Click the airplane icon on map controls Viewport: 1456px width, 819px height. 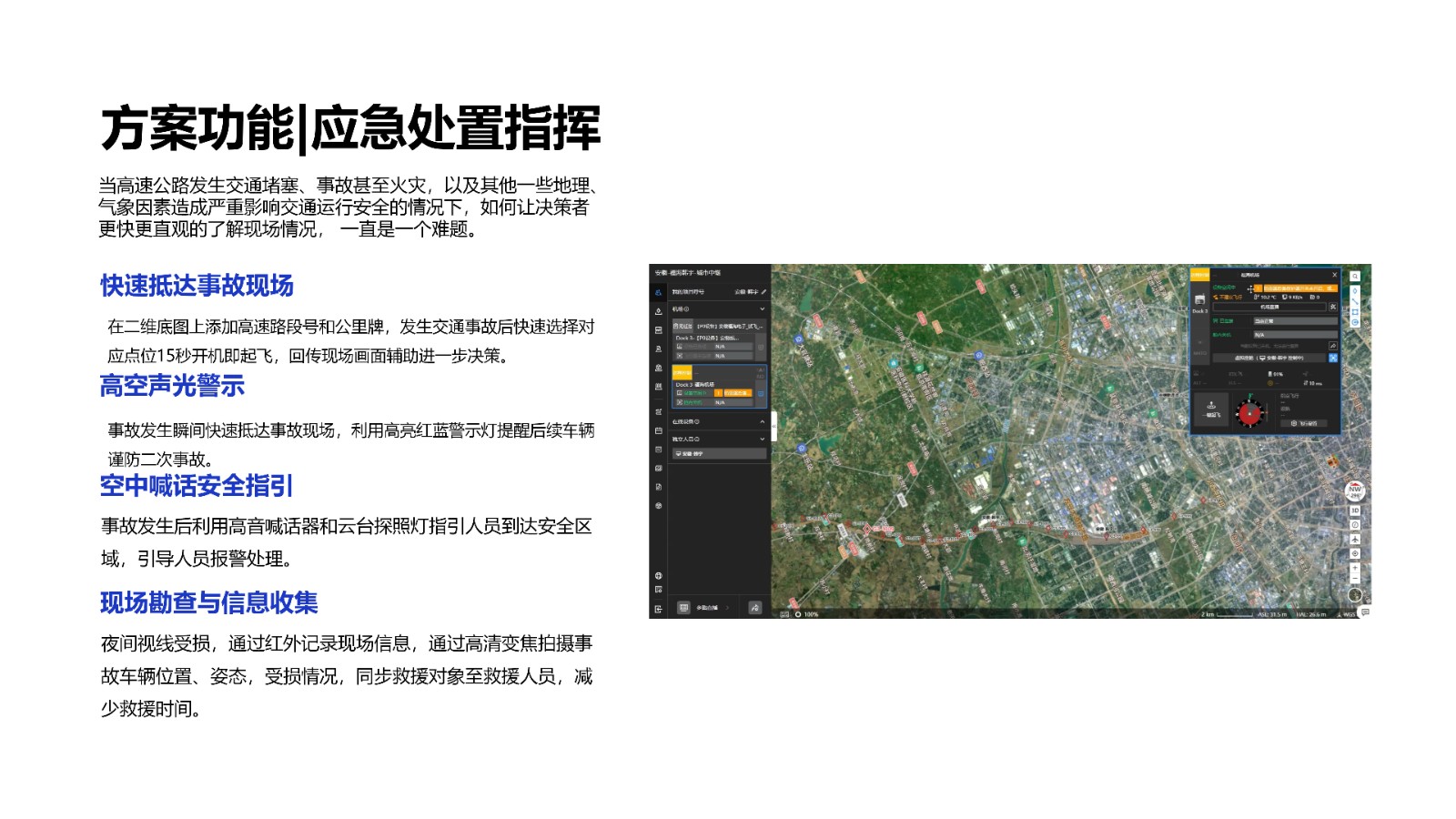click(x=1355, y=540)
